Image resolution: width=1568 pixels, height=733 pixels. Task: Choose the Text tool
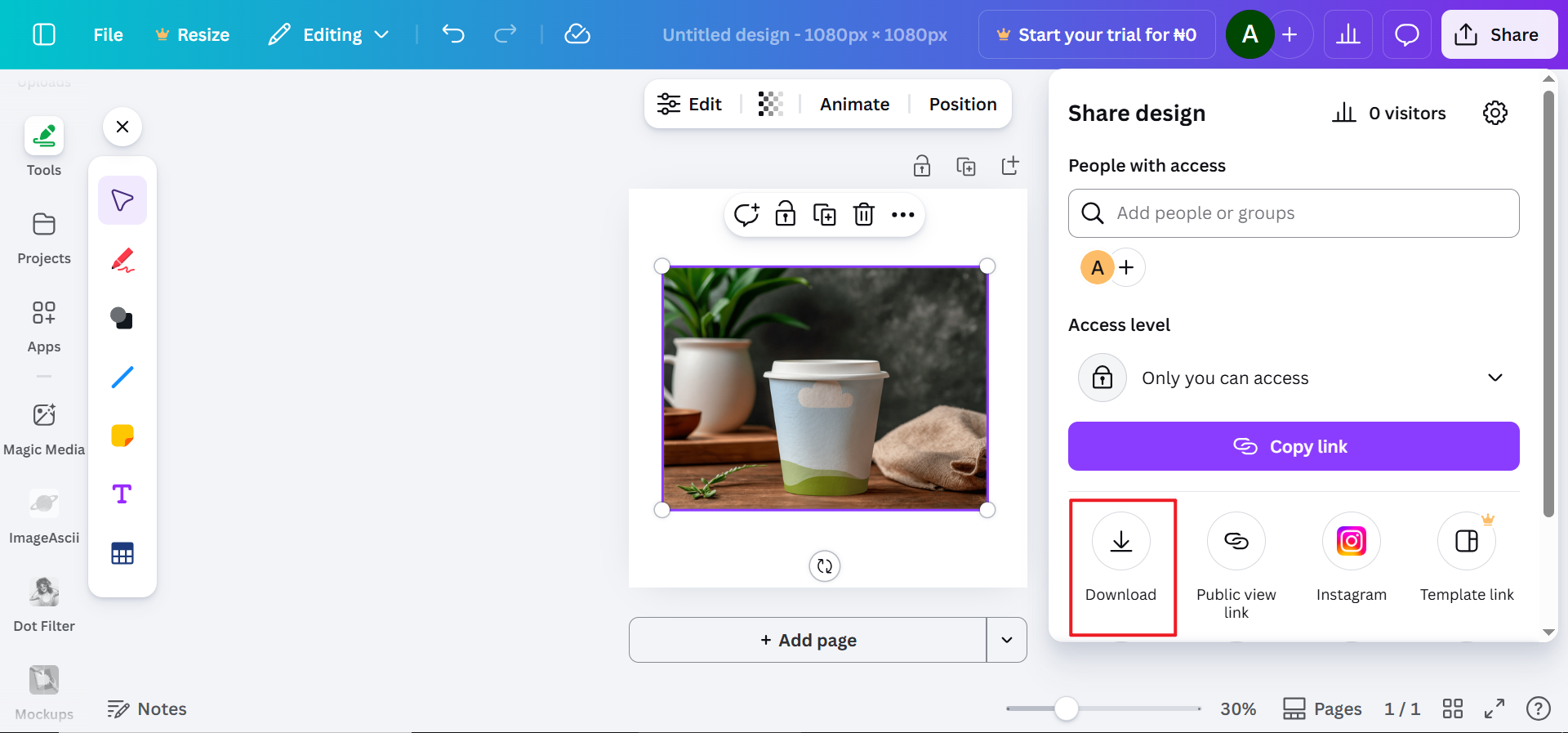122,494
